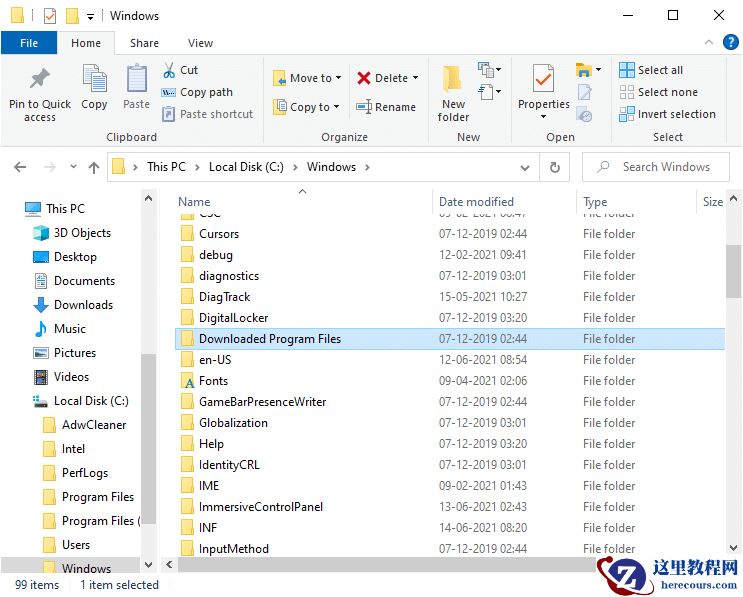743x597 pixels.
Task: Switch to the View ribbon tab
Action: [200, 43]
